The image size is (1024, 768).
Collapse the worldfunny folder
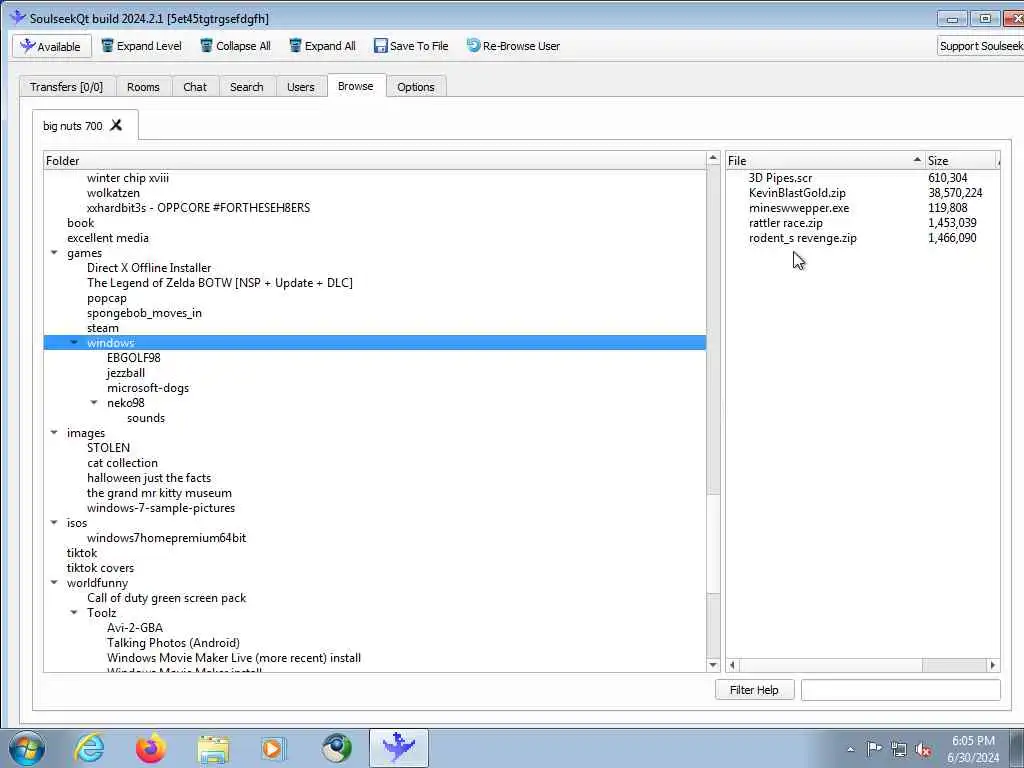click(54, 583)
